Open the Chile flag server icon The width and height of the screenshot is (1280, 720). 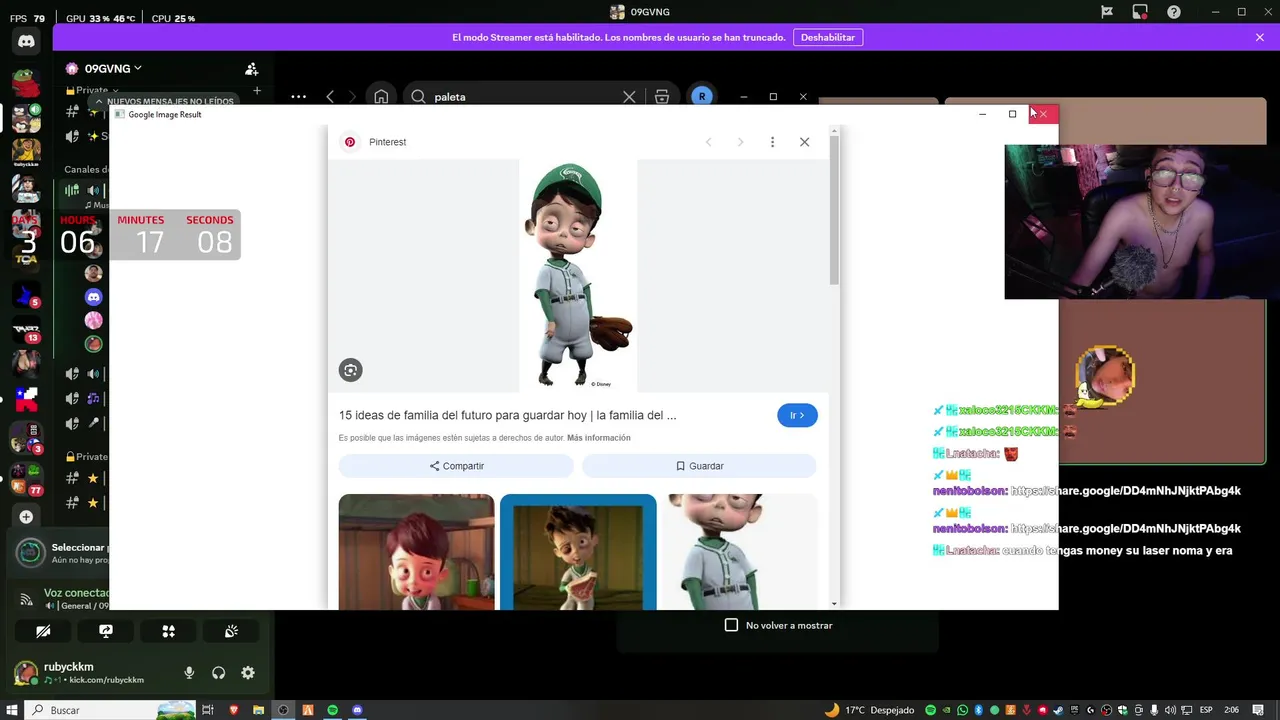pyautogui.click(x=26, y=399)
